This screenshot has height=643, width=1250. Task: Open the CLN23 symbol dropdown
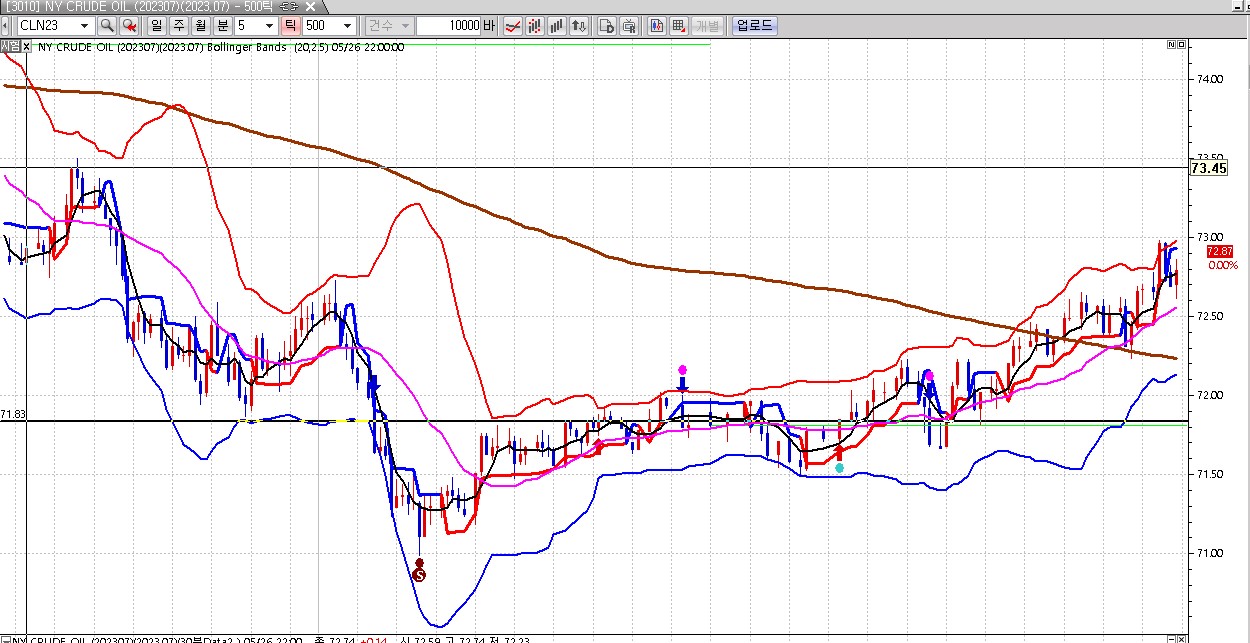click(84, 25)
